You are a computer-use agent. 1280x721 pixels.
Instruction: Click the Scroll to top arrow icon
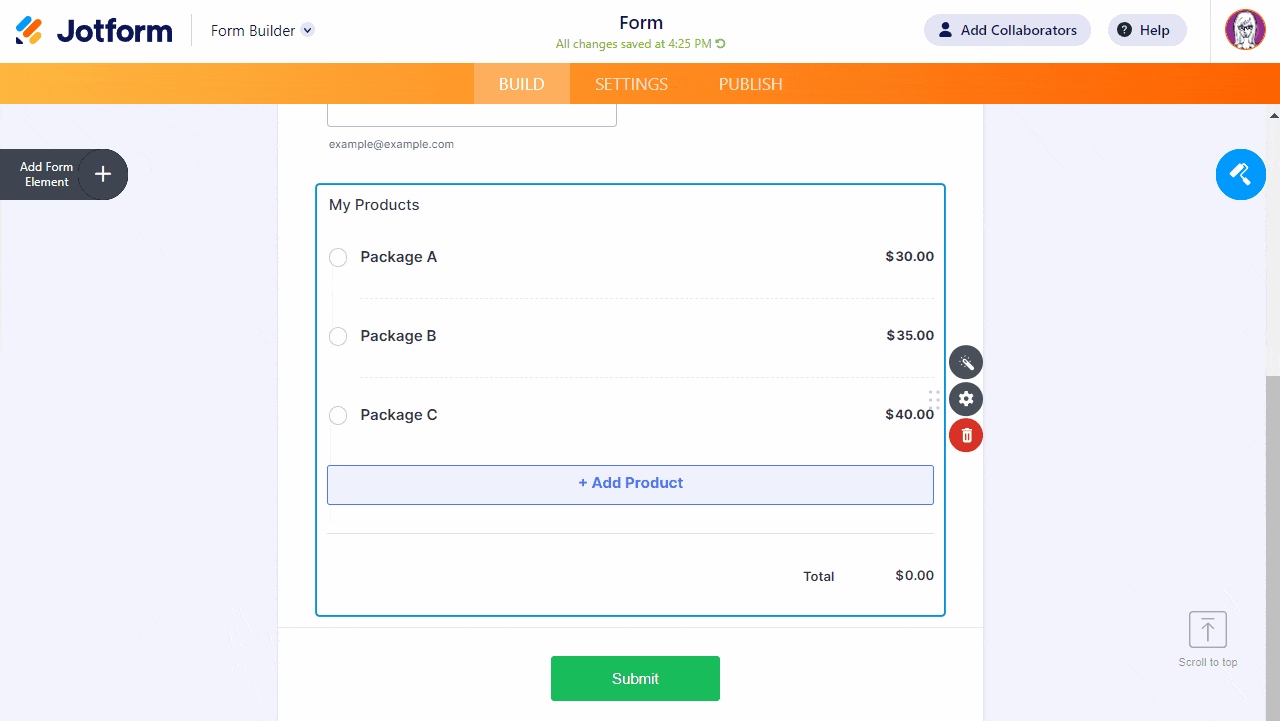coord(1208,630)
